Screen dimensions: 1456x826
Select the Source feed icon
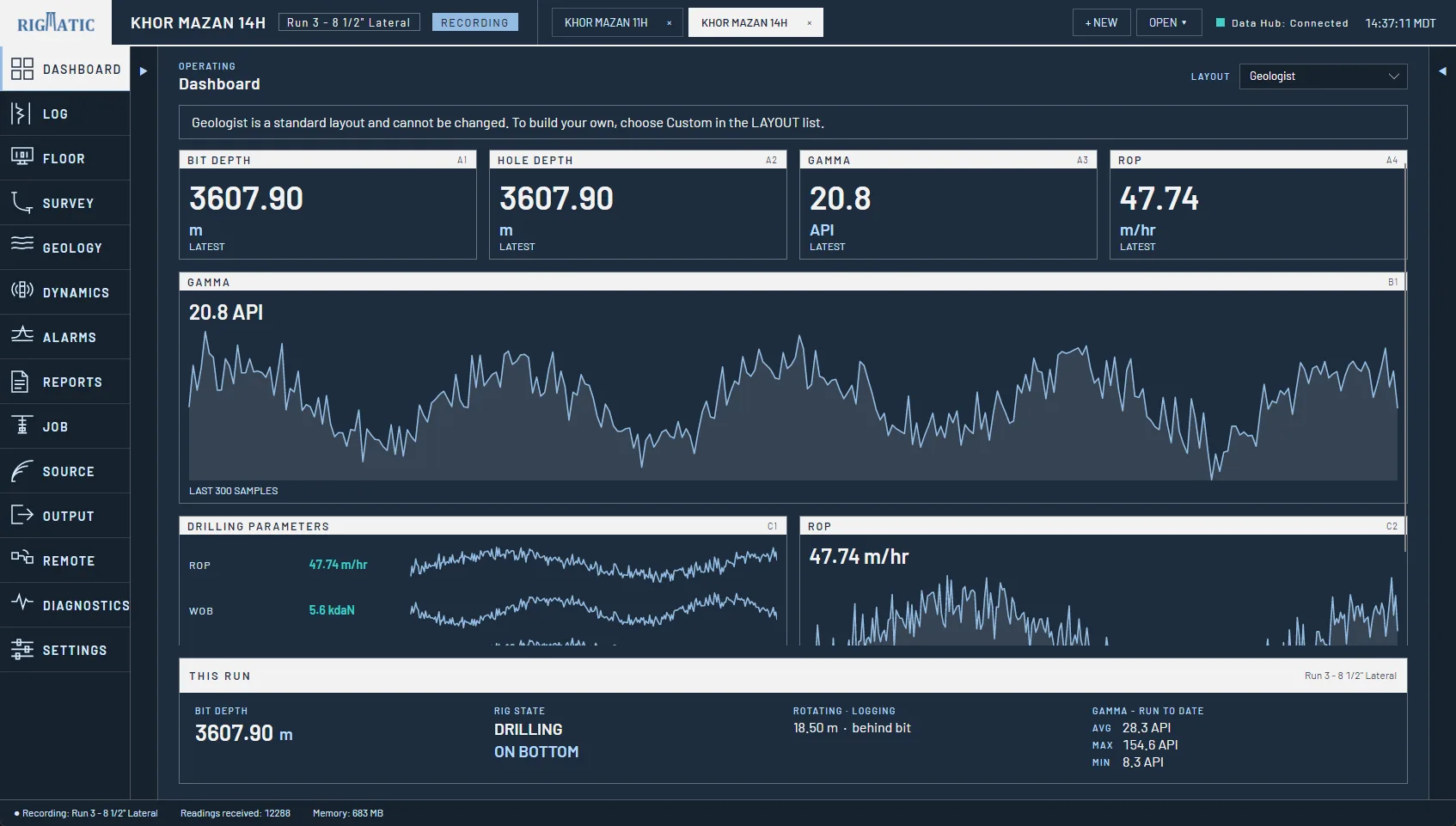(22, 470)
